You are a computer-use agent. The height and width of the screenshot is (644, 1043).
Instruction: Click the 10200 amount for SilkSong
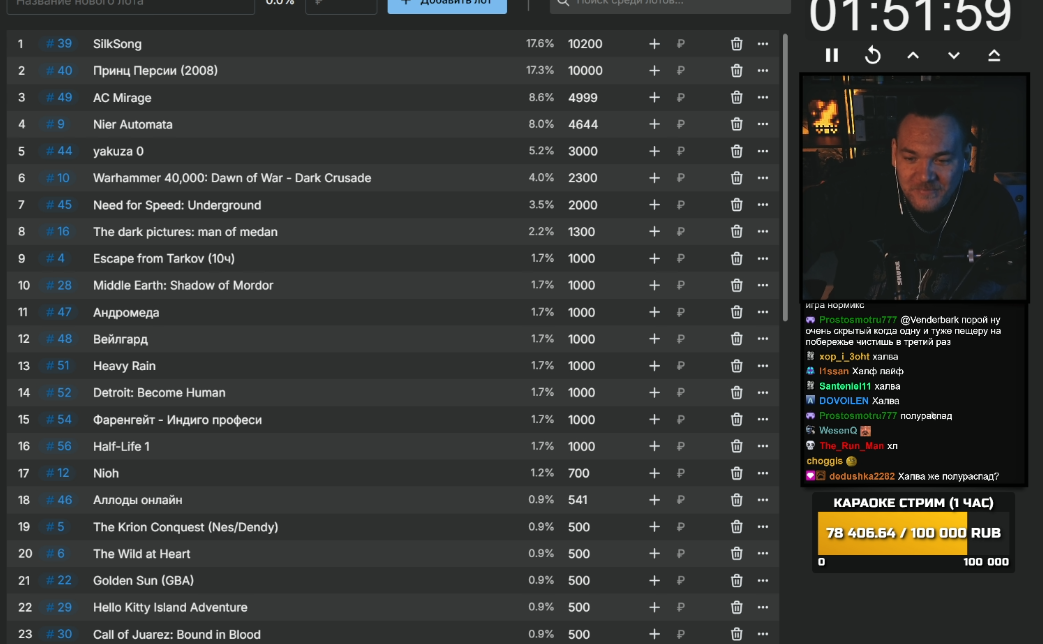point(585,44)
